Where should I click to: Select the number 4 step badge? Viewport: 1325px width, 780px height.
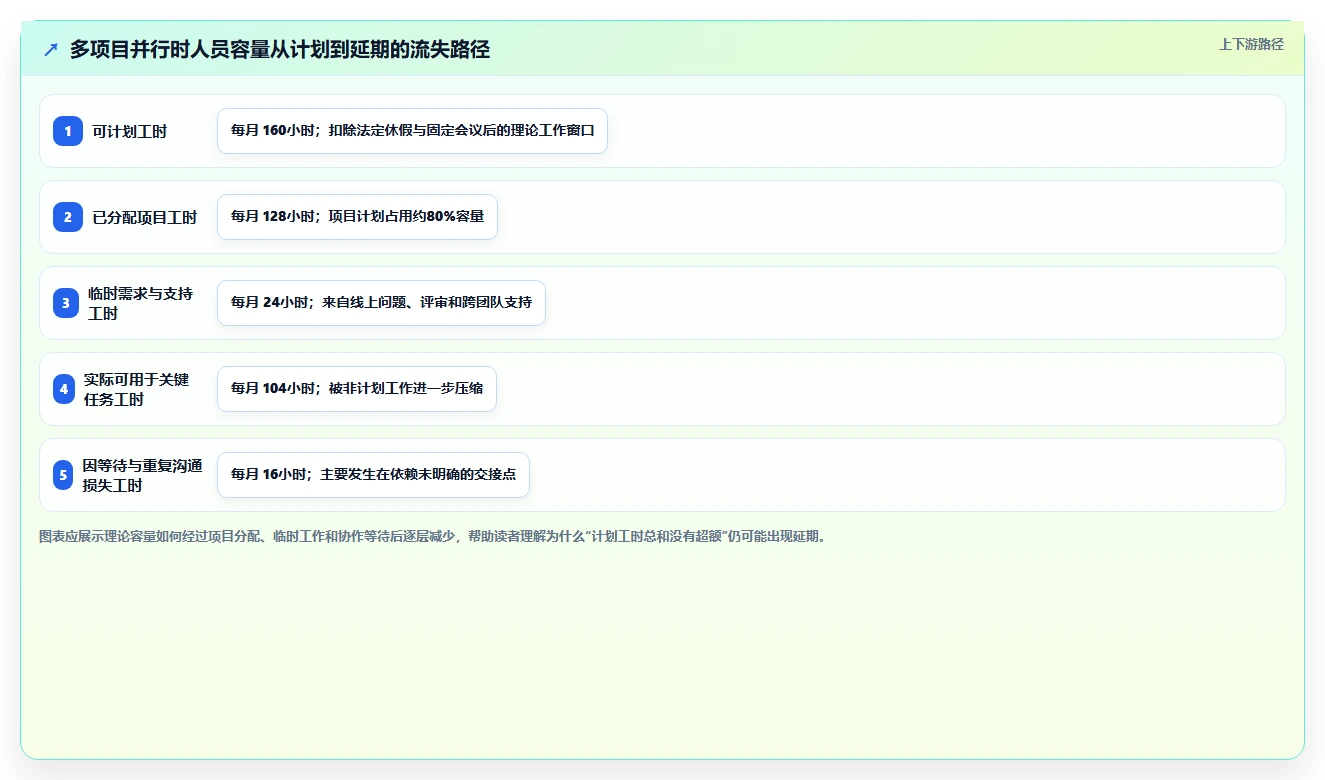[x=64, y=389]
